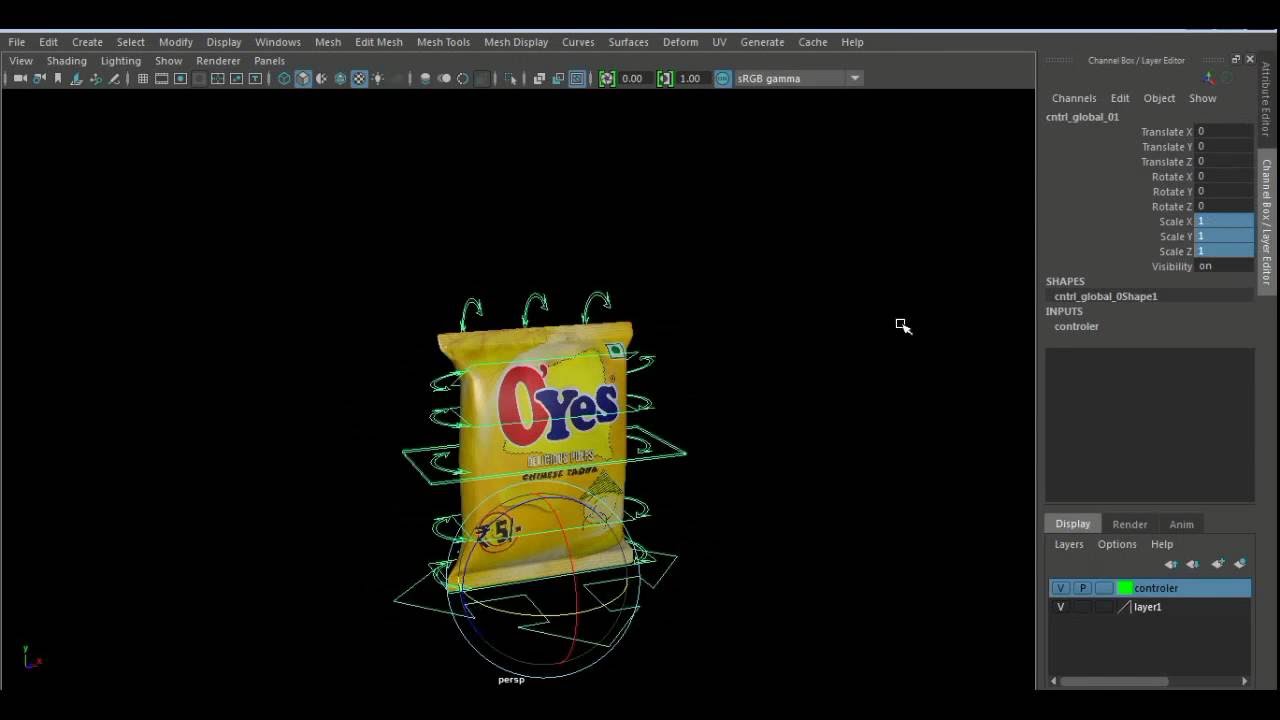The image size is (1280, 720).
Task: Toggle the Textured checker-sphere icon
Action: click(x=359, y=78)
